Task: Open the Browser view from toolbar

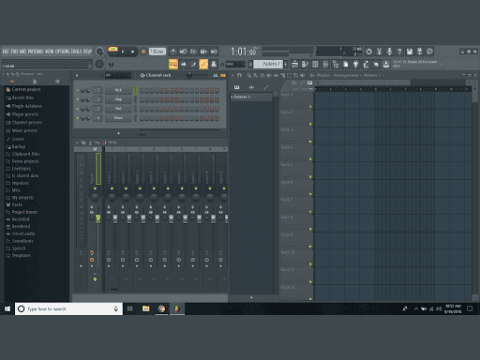Action: pos(335,64)
